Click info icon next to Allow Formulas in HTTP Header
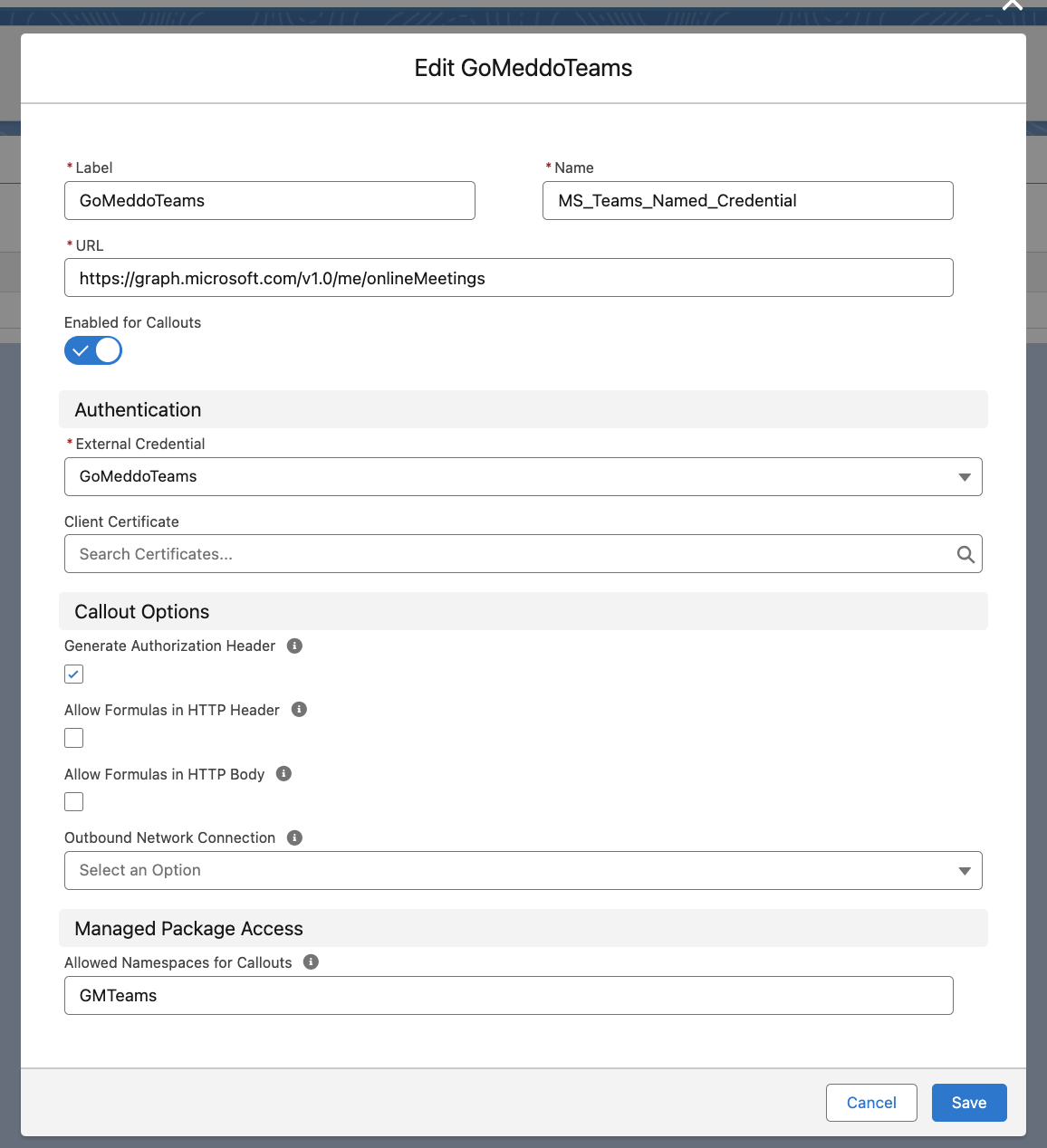 point(299,710)
